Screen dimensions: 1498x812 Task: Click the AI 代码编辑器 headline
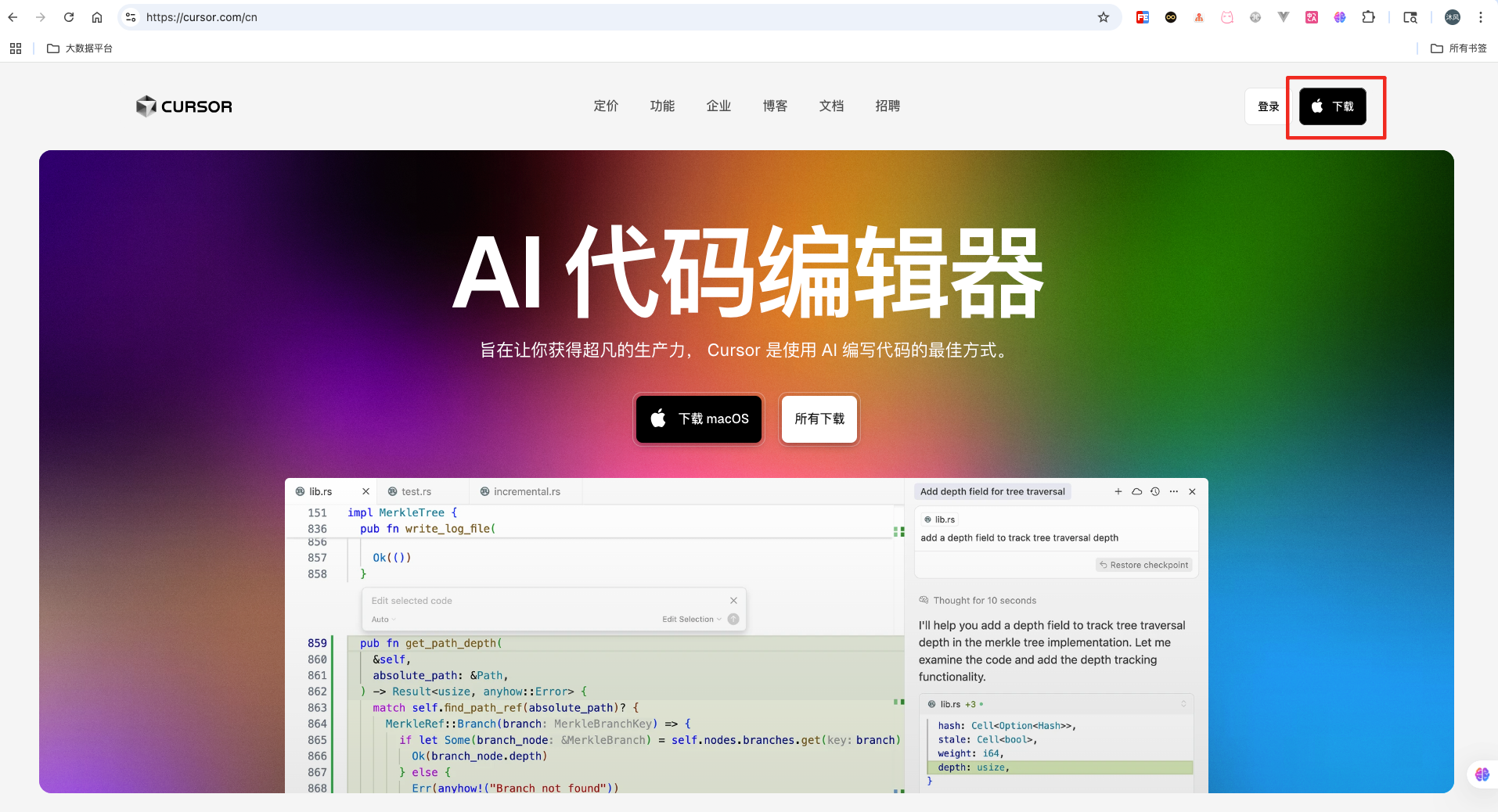pos(748,273)
